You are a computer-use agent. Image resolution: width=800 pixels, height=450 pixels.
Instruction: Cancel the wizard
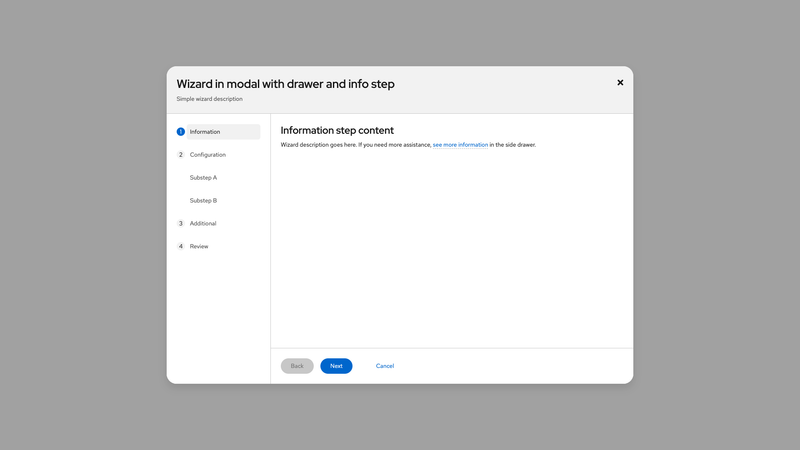pos(385,366)
